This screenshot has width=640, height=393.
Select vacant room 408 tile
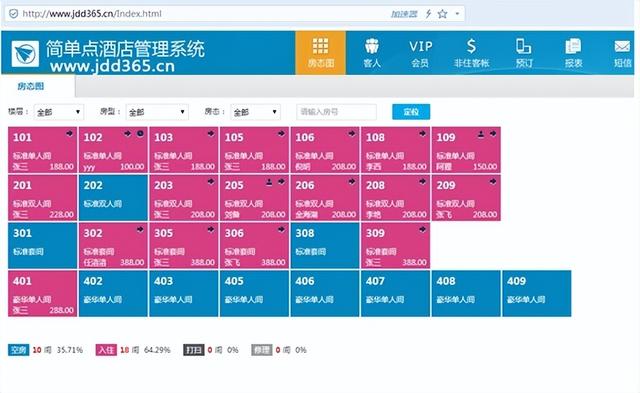tap(466, 293)
